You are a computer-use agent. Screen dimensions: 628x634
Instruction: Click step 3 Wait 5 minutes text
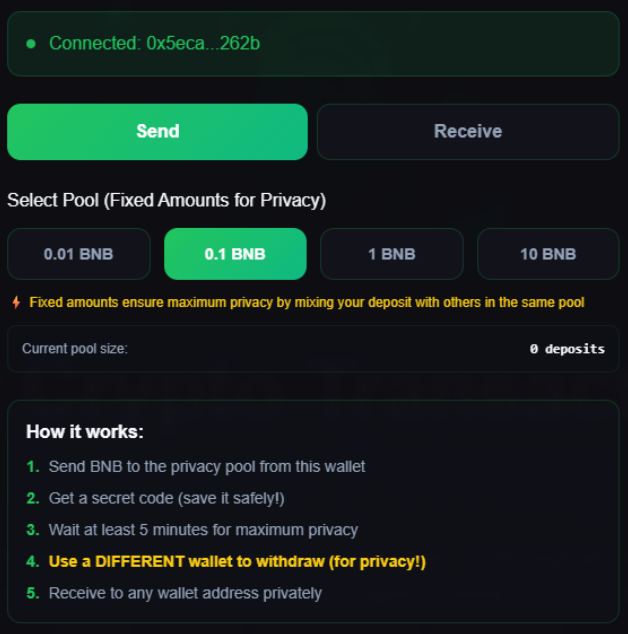(x=203, y=530)
